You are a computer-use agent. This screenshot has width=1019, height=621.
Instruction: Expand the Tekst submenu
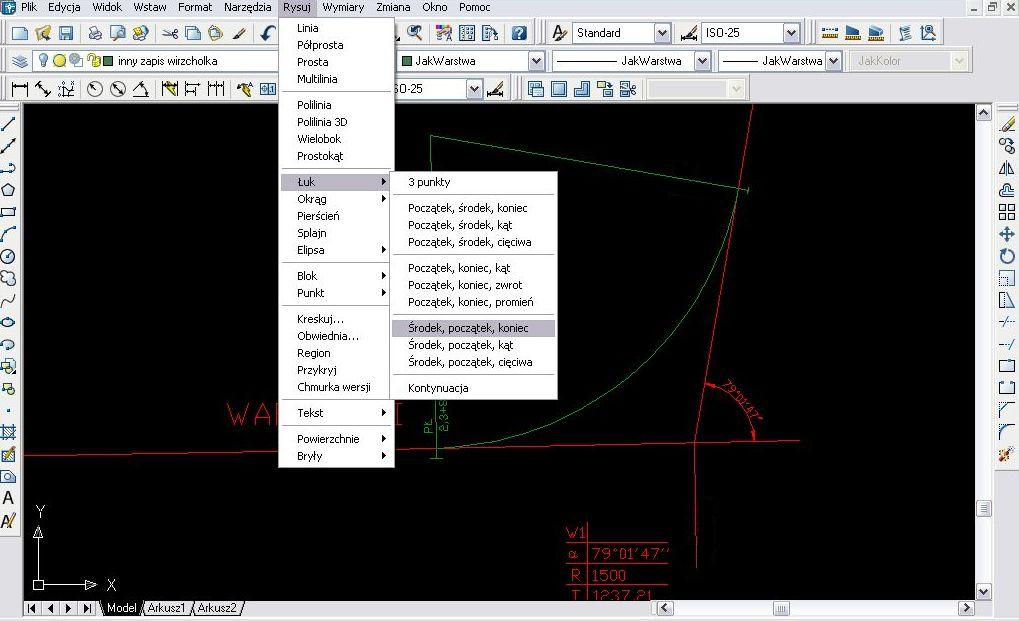coord(337,412)
